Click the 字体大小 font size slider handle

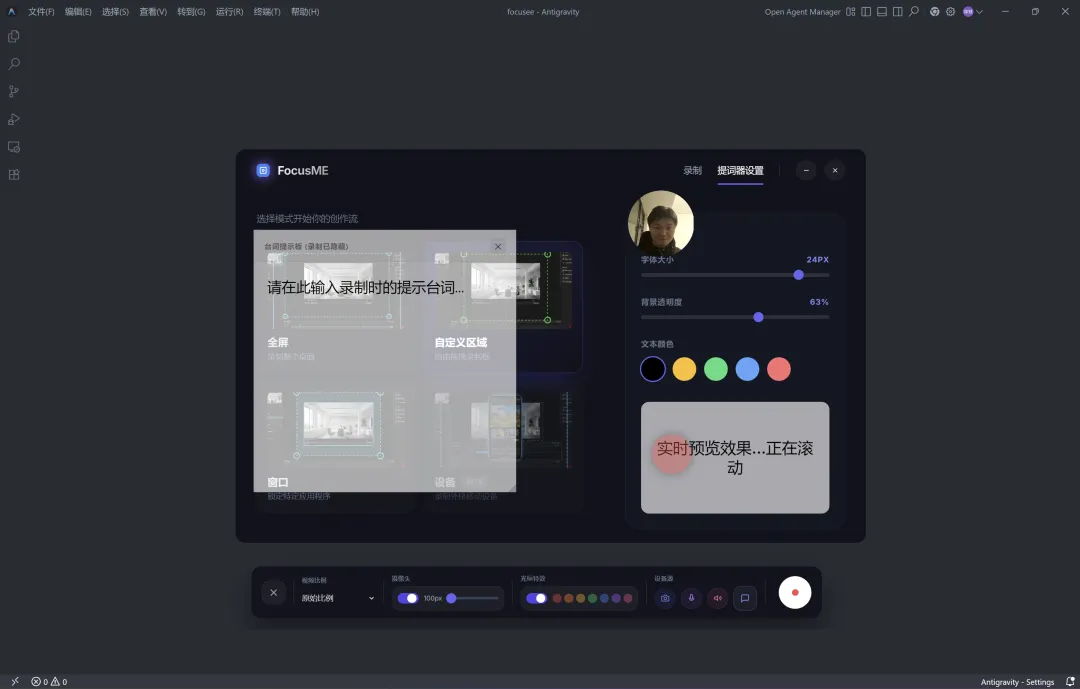click(x=798, y=275)
